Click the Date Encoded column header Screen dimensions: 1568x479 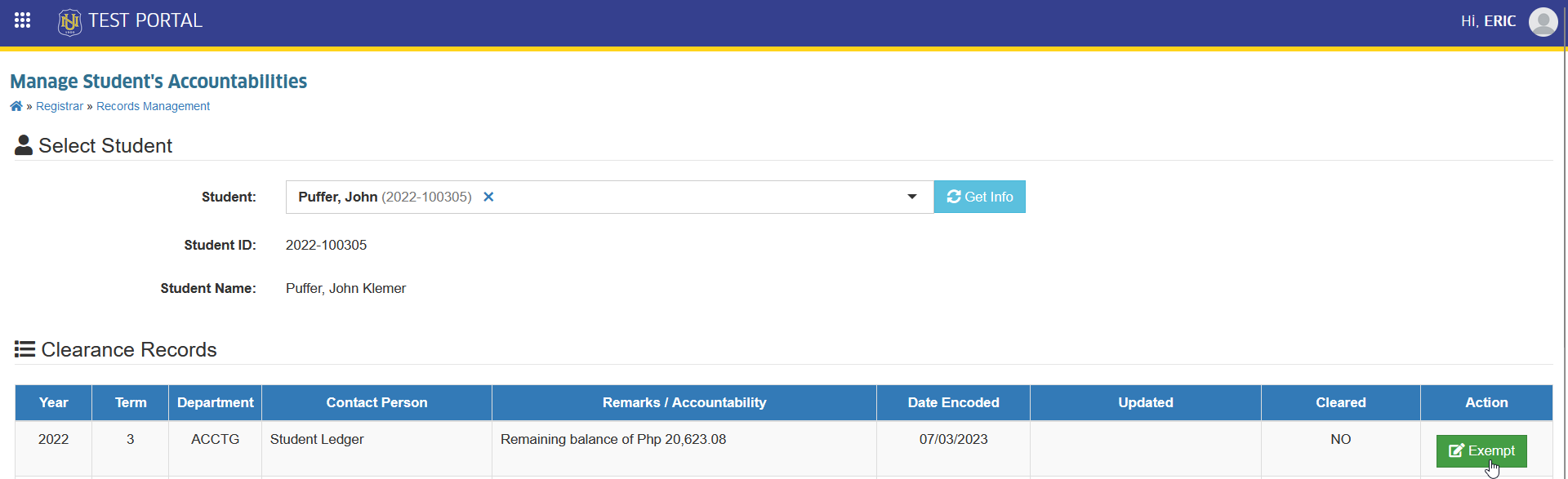coord(953,402)
